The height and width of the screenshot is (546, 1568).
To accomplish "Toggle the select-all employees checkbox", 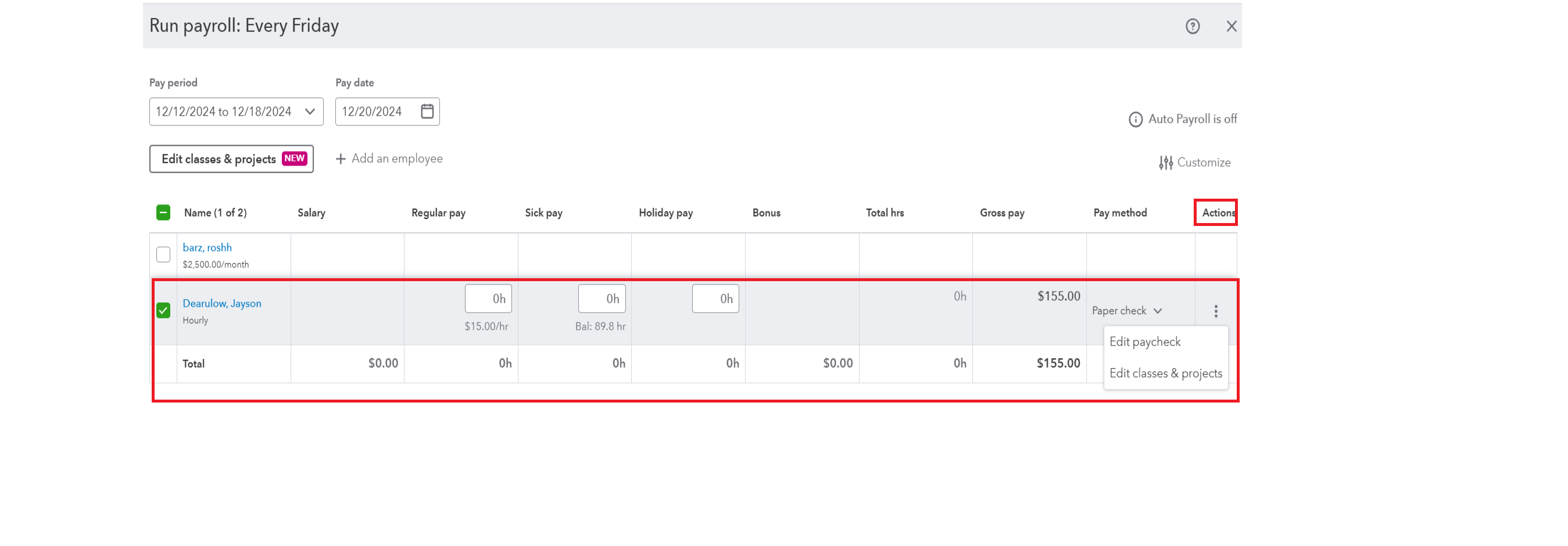I will pos(163,213).
